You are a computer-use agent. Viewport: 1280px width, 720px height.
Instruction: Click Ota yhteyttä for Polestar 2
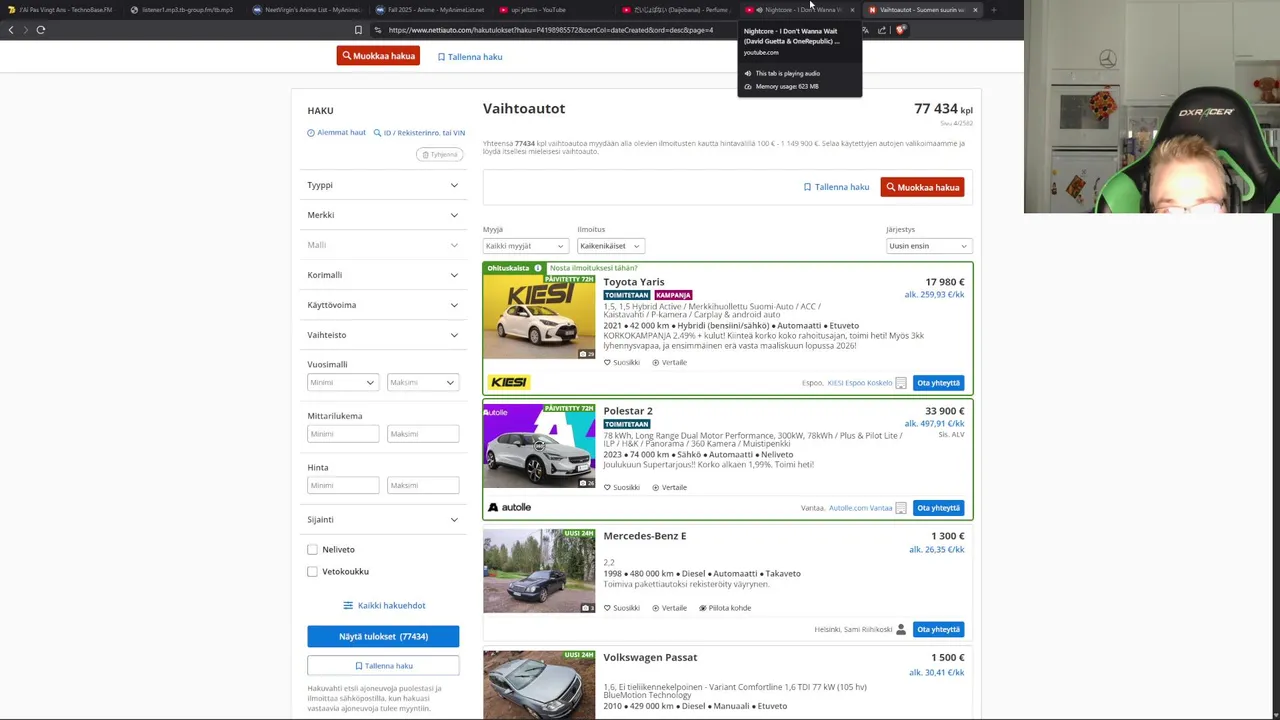[x=938, y=508]
